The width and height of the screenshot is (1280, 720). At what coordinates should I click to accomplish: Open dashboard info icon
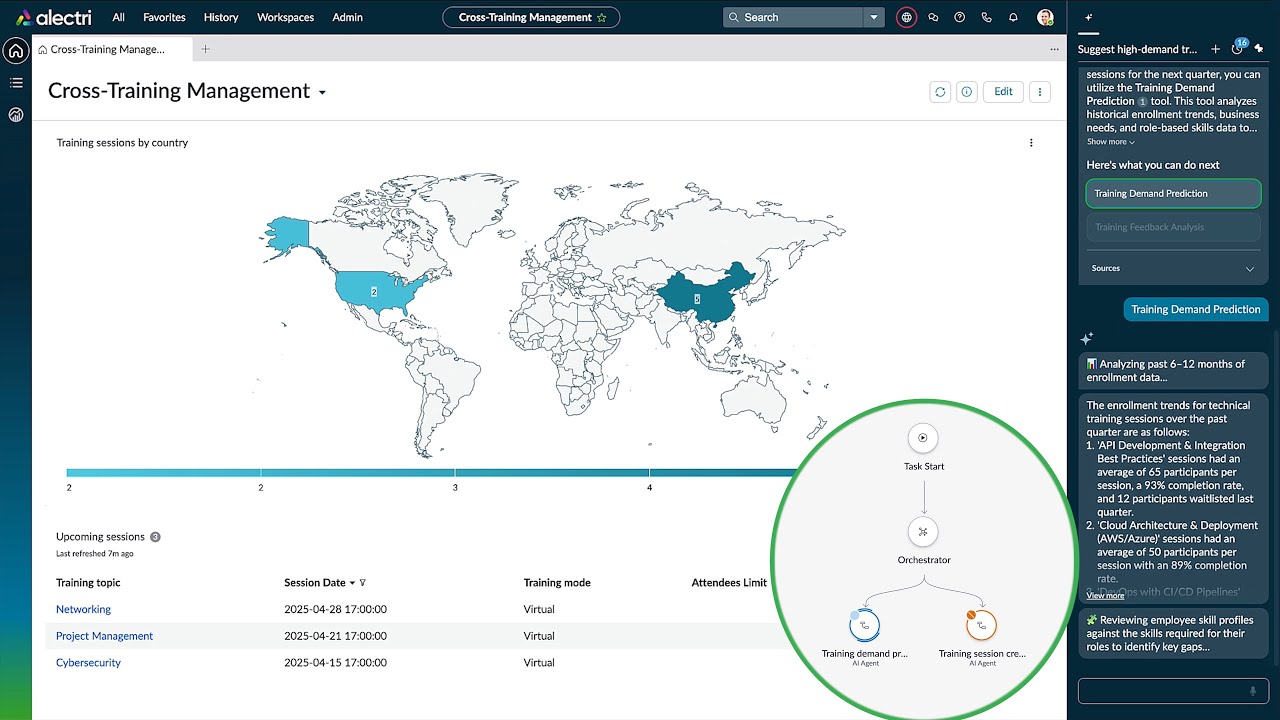point(967,92)
